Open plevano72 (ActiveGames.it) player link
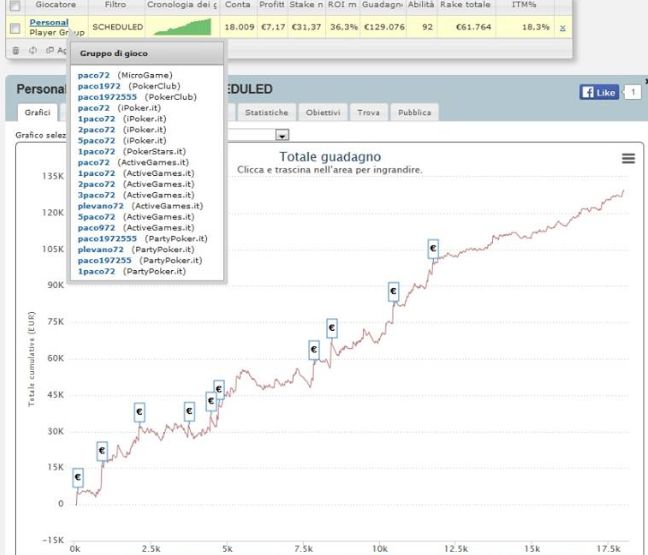648x555 pixels. click(100, 206)
